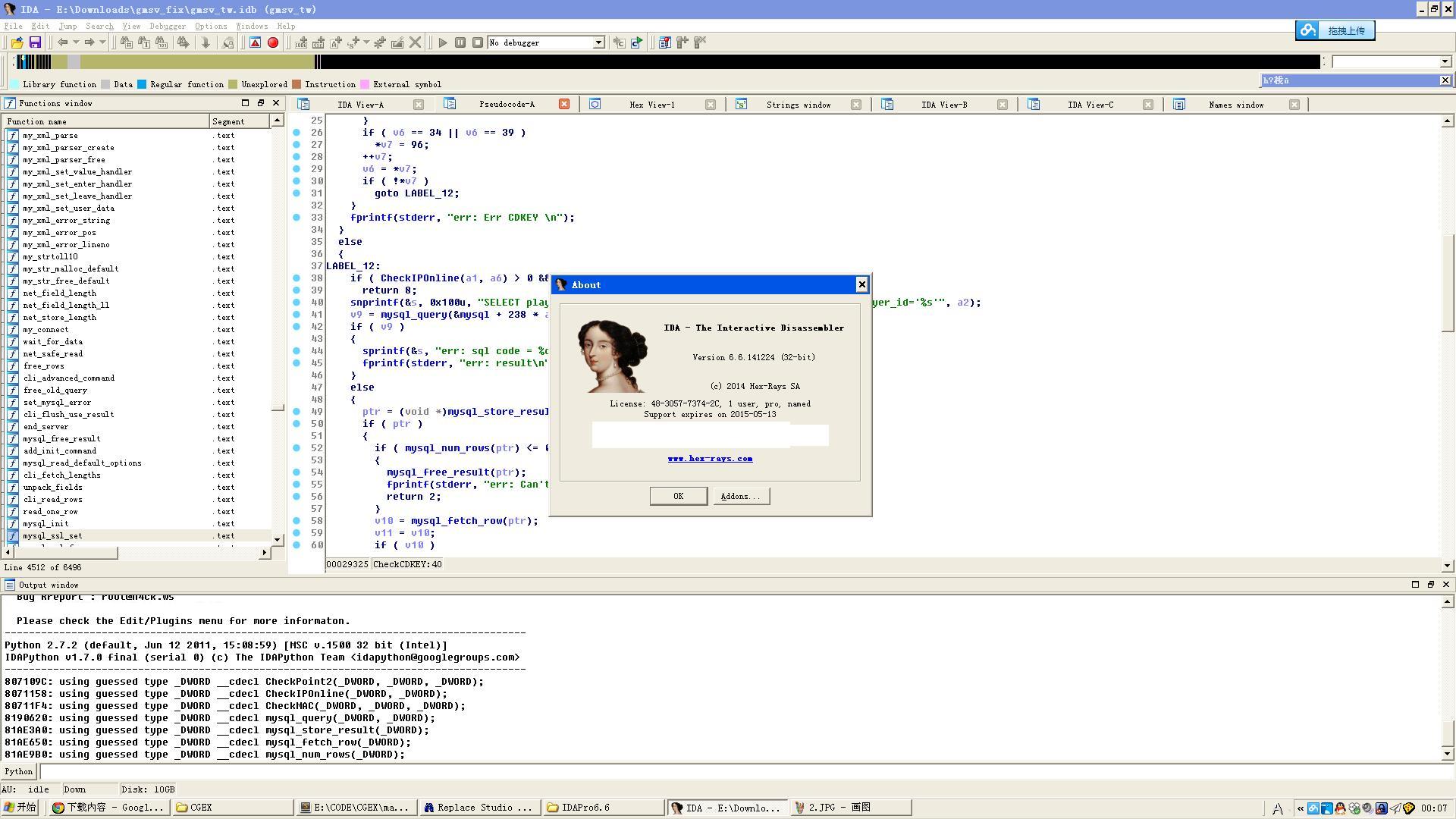Open the Debugger menu

coord(167,26)
